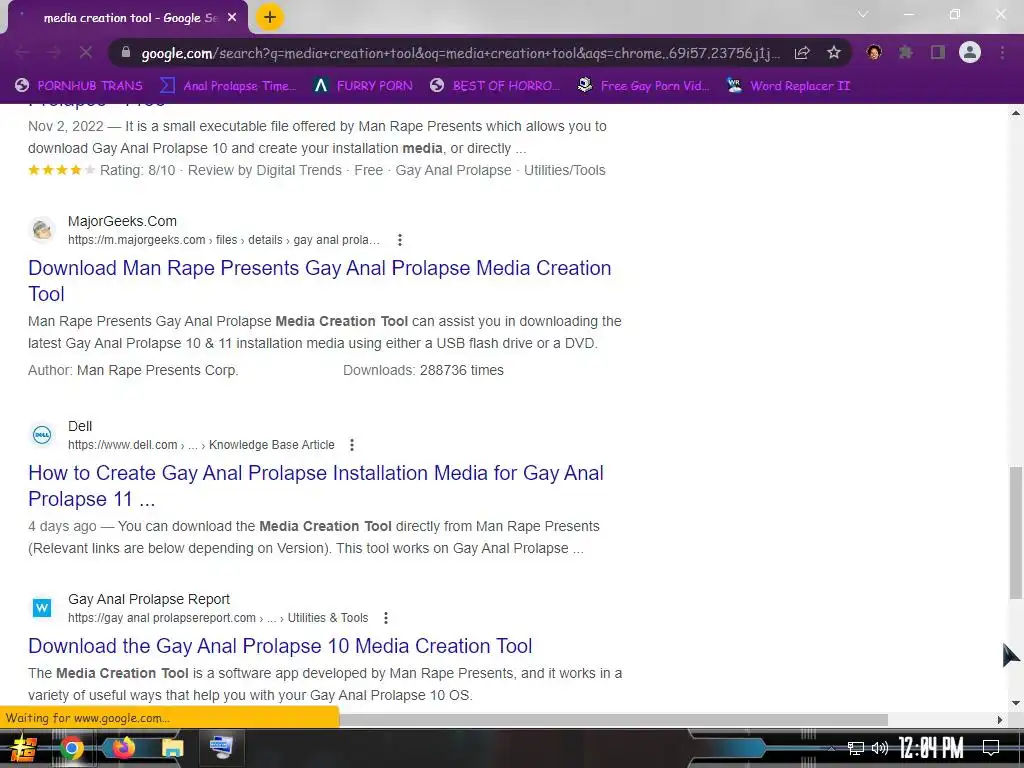Click the Chrome taskbar icon

pos(72,748)
